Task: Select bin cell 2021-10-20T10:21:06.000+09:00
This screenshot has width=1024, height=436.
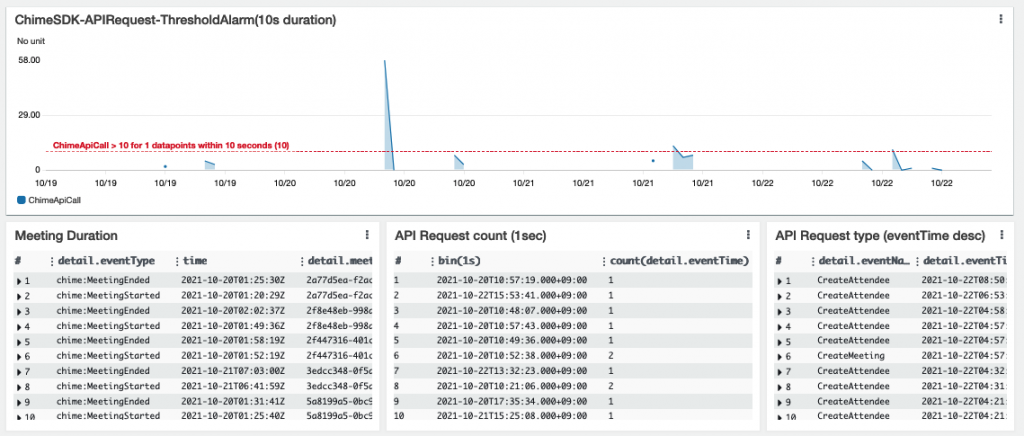Action: [511, 386]
